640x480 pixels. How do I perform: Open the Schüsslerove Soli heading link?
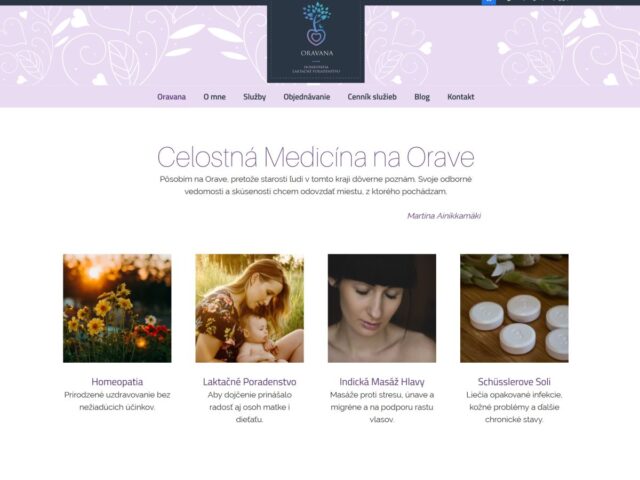tap(514, 382)
